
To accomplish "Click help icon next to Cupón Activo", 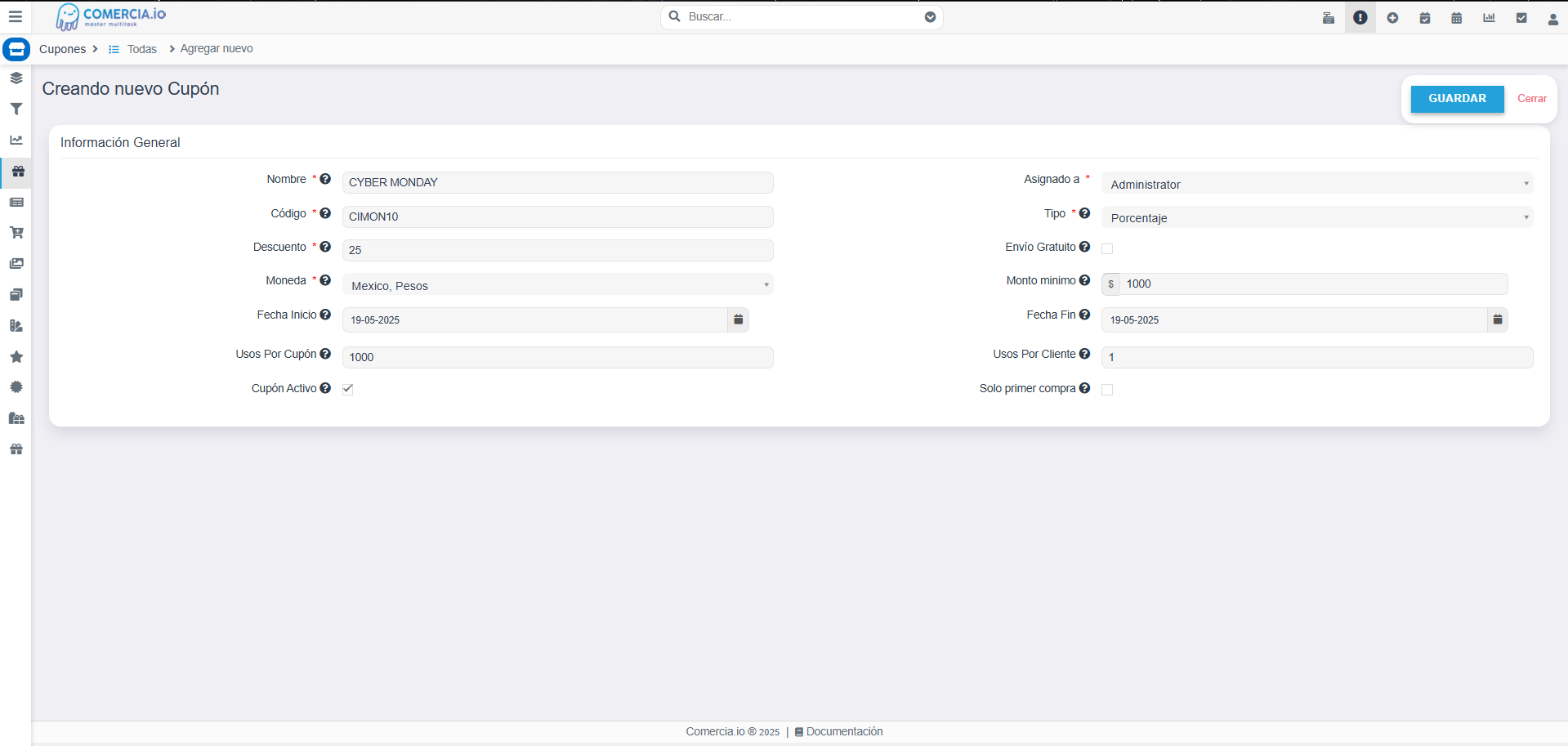I will pos(325,388).
